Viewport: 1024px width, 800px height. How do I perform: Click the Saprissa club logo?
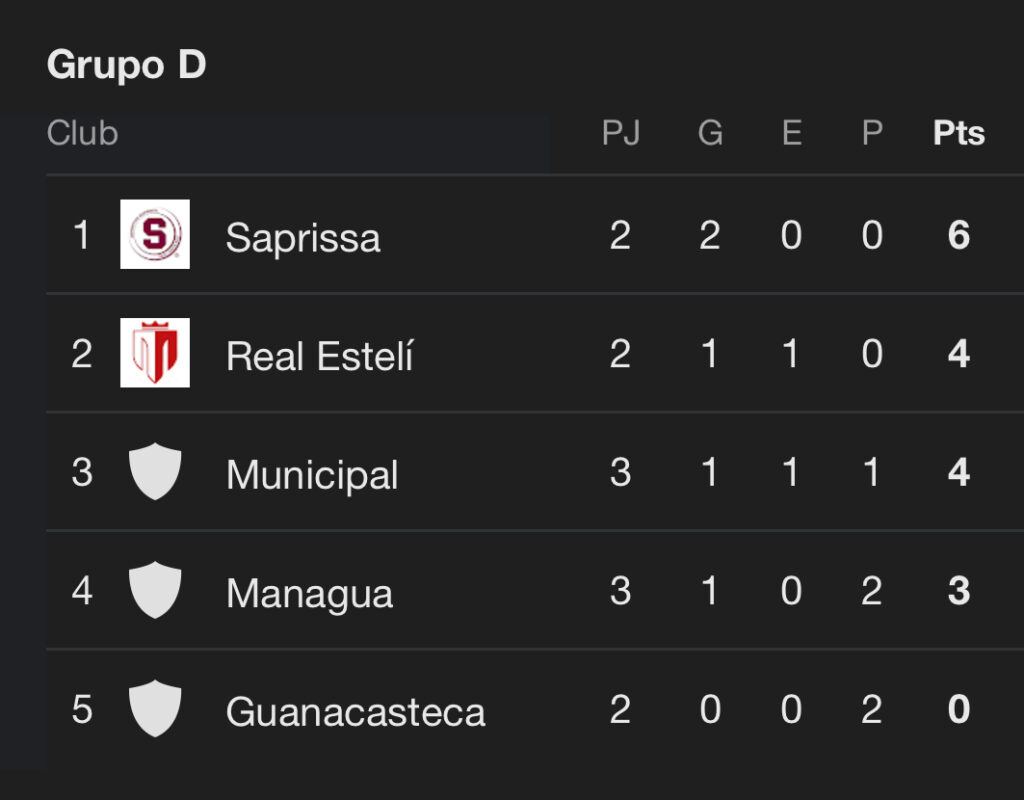coord(155,234)
